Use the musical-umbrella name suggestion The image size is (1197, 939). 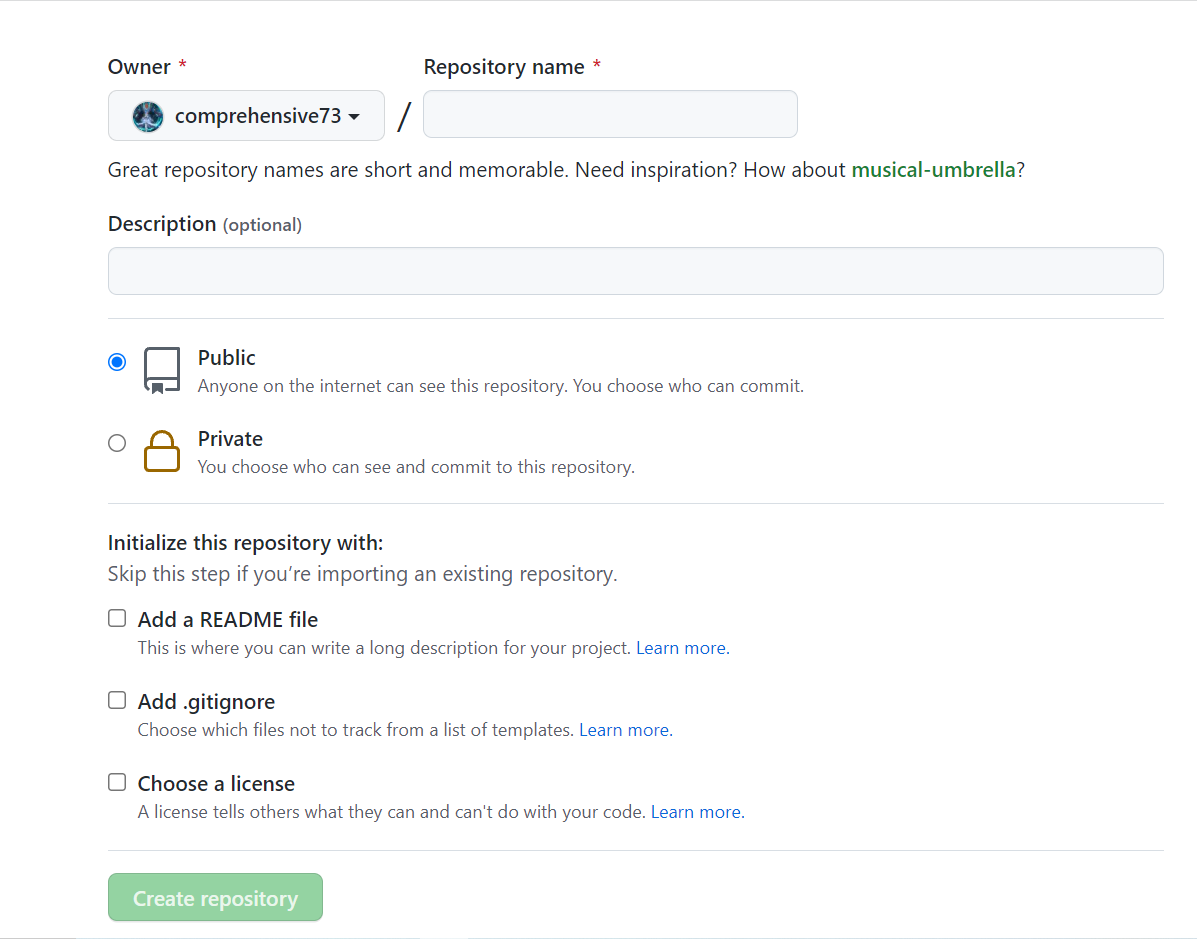[933, 170]
